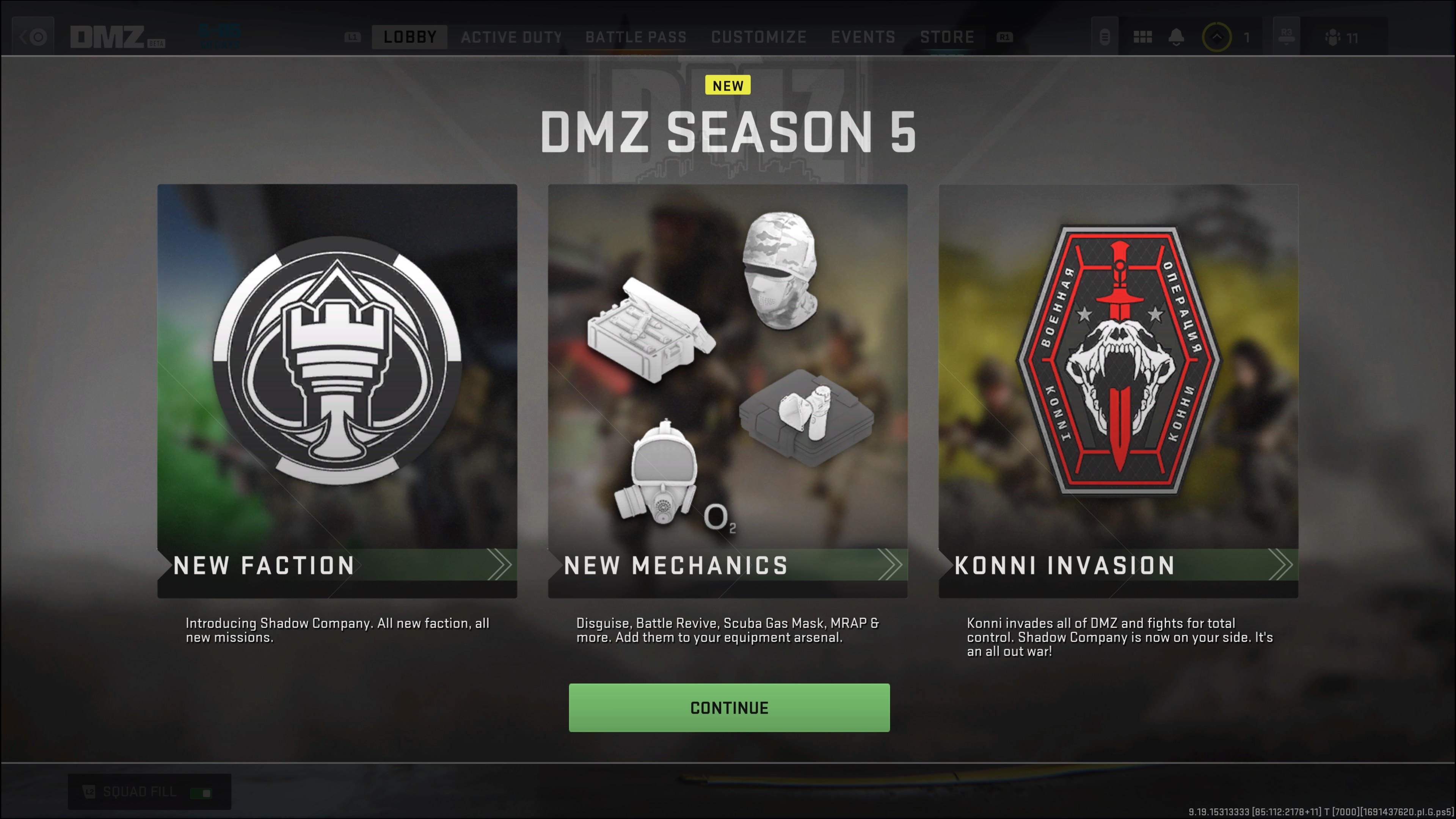Expand the New Faction chevron arrows
This screenshot has width=1456, height=819.
point(499,565)
